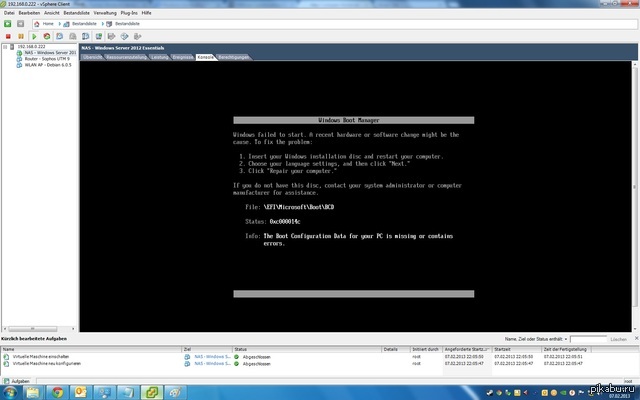Collapse the 192.168.0.222 host tree node
The width and height of the screenshot is (640, 400).
(5, 47)
